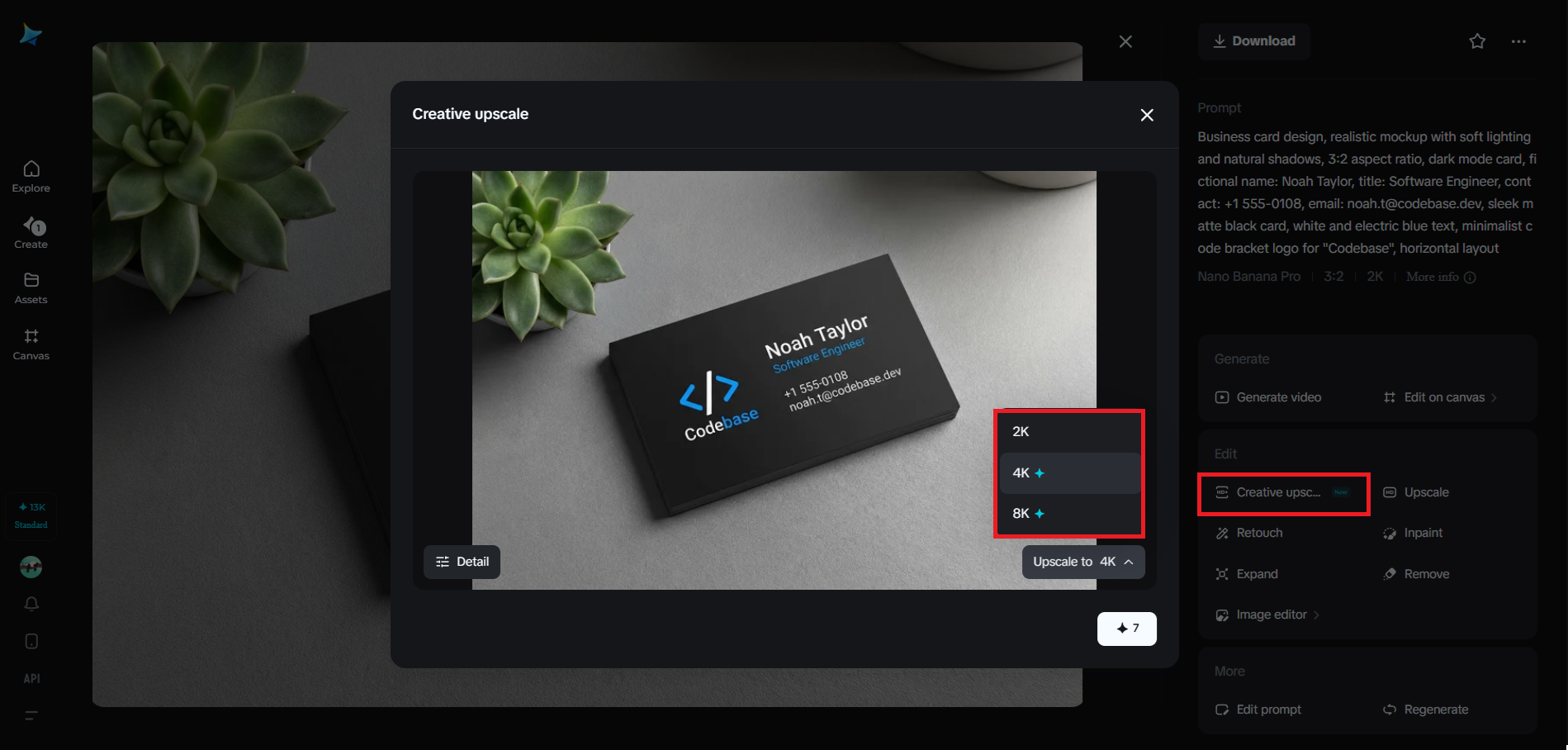Open Edit on canvas
Viewport: 1568px width, 750px height.
tap(1440, 397)
